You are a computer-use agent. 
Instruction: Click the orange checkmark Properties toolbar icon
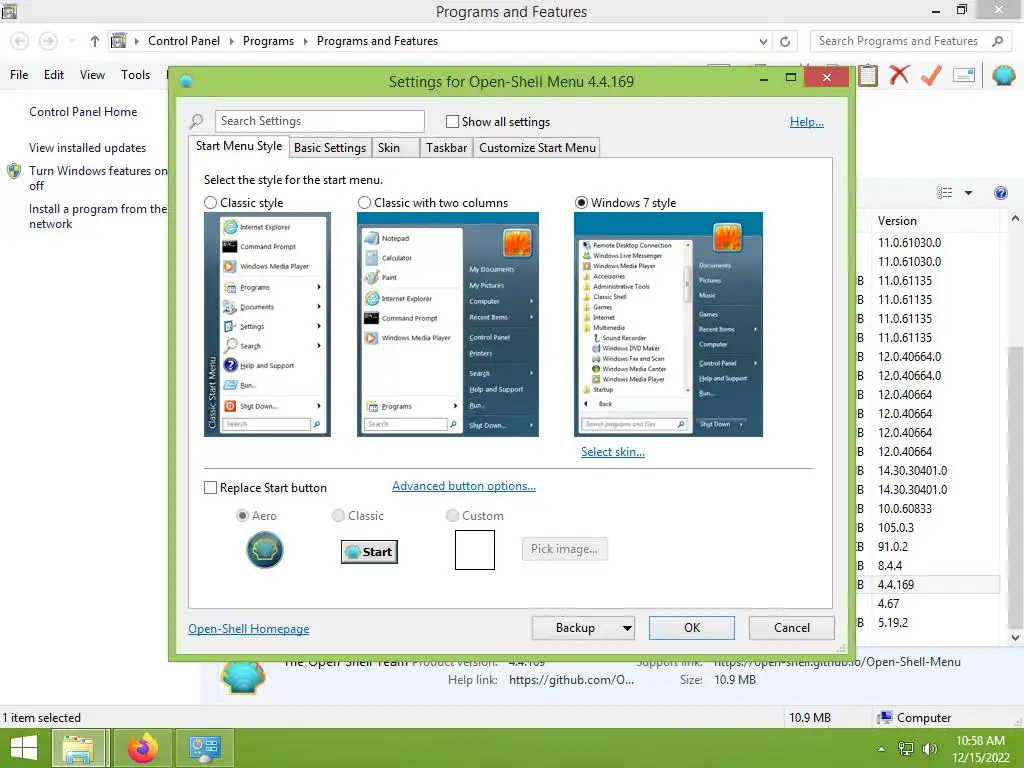(931, 75)
